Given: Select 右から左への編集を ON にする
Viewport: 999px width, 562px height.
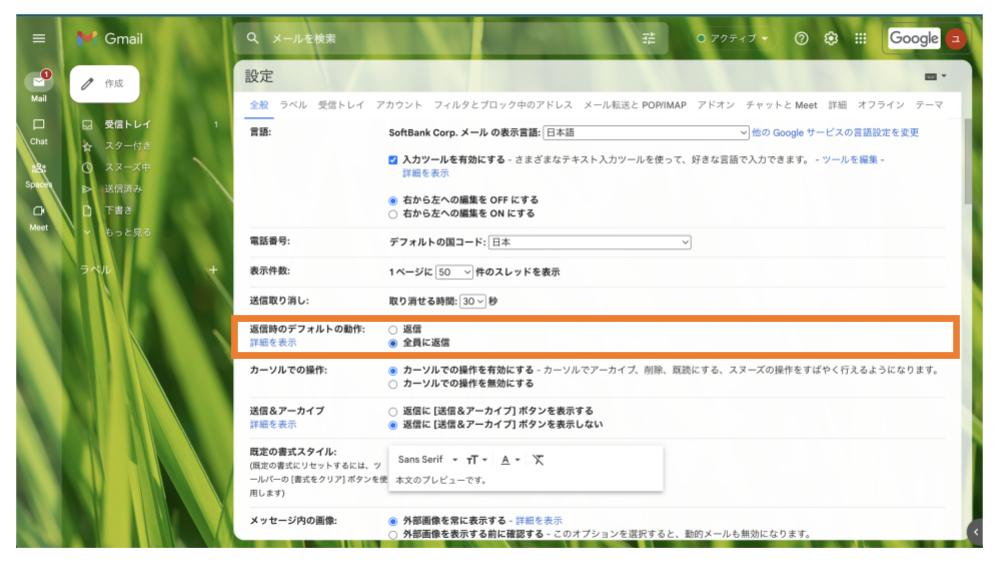Looking at the screenshot, I should (393, 214).
